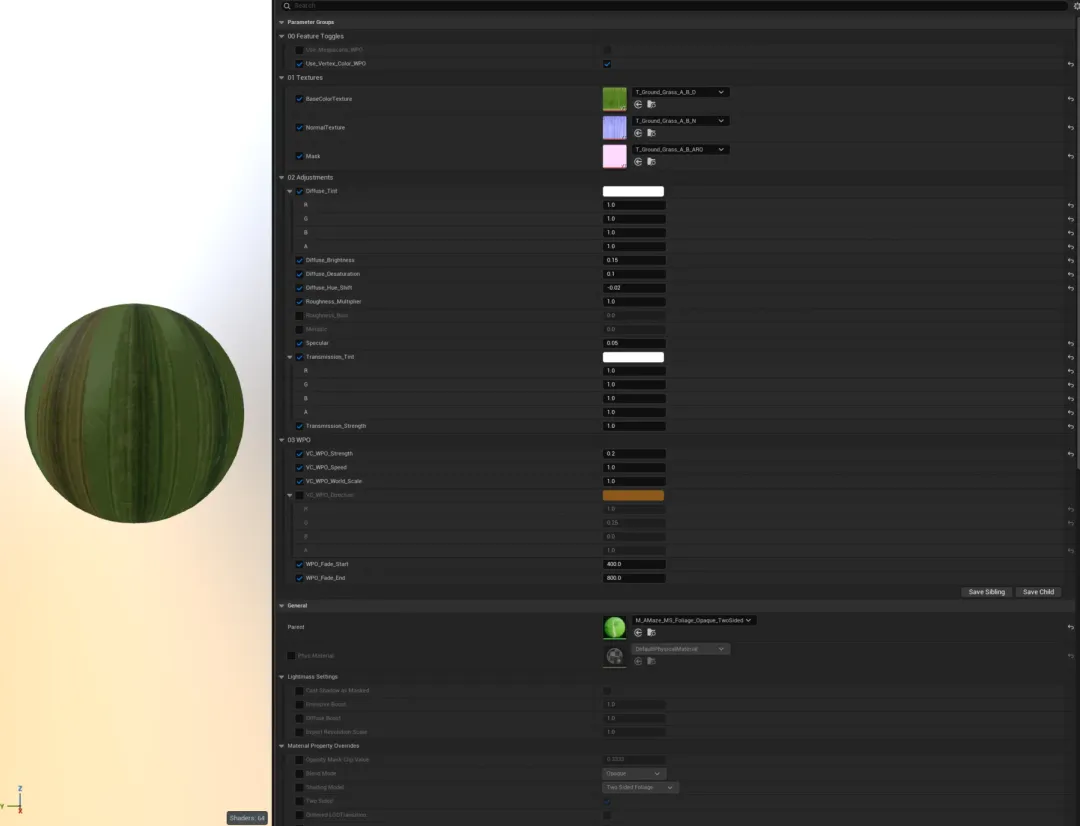Reset BaseColorTexture to default value
This screenshot has height=826, width=1080.
1070,99
